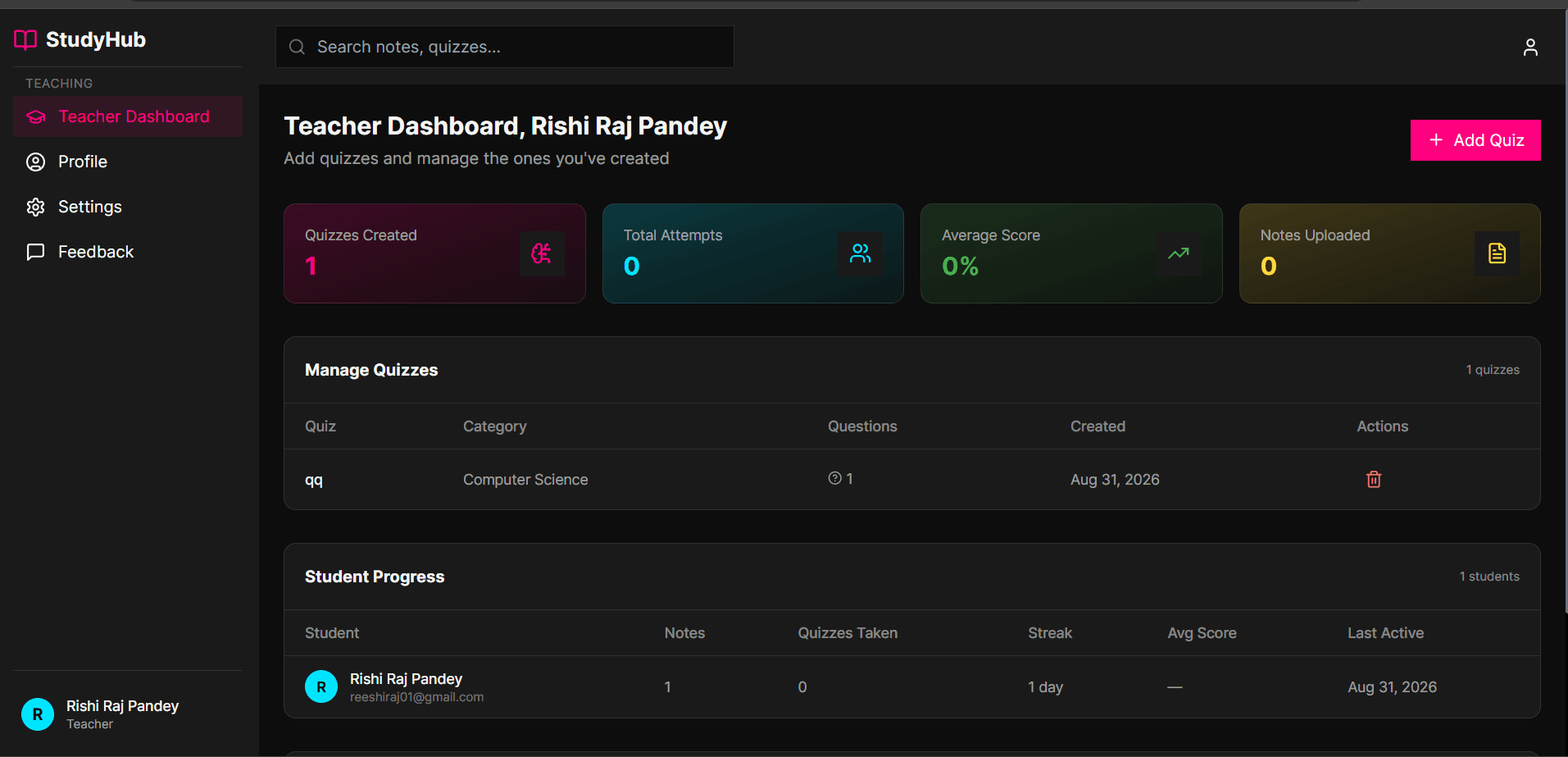The height and width of the screenshot is (757, 1568).
Task: Click the Last Active column header
Action: (1385, 633)
